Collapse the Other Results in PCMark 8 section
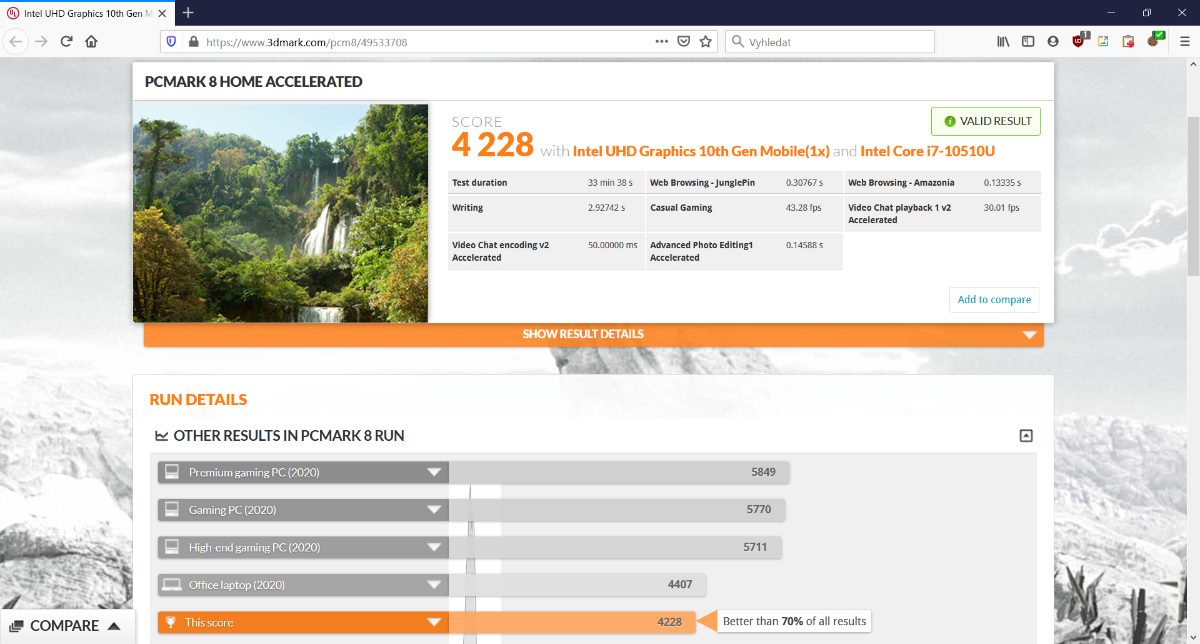Image resolution: width=1200 pixels, height=644 pixels. [x=1025, y=436]
